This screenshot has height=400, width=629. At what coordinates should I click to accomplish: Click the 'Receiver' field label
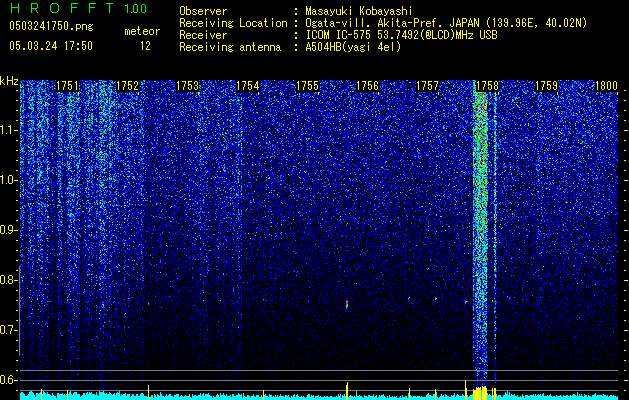(x=203, y=35)
